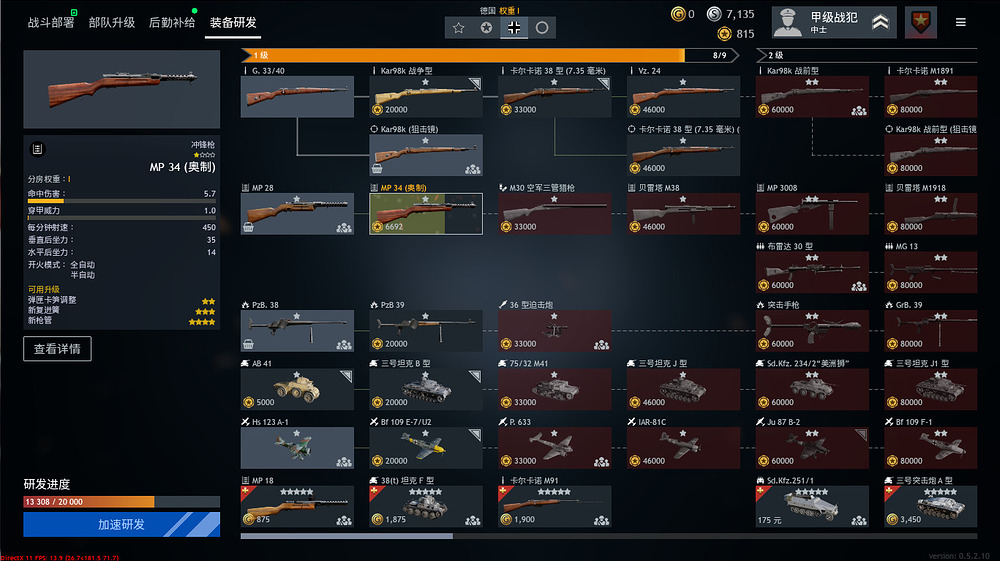Click the blue 加速研发 button
Image resolution: width=1000 pixels, height=561 pixels.
pyautogui.click(x=122, y=524)
